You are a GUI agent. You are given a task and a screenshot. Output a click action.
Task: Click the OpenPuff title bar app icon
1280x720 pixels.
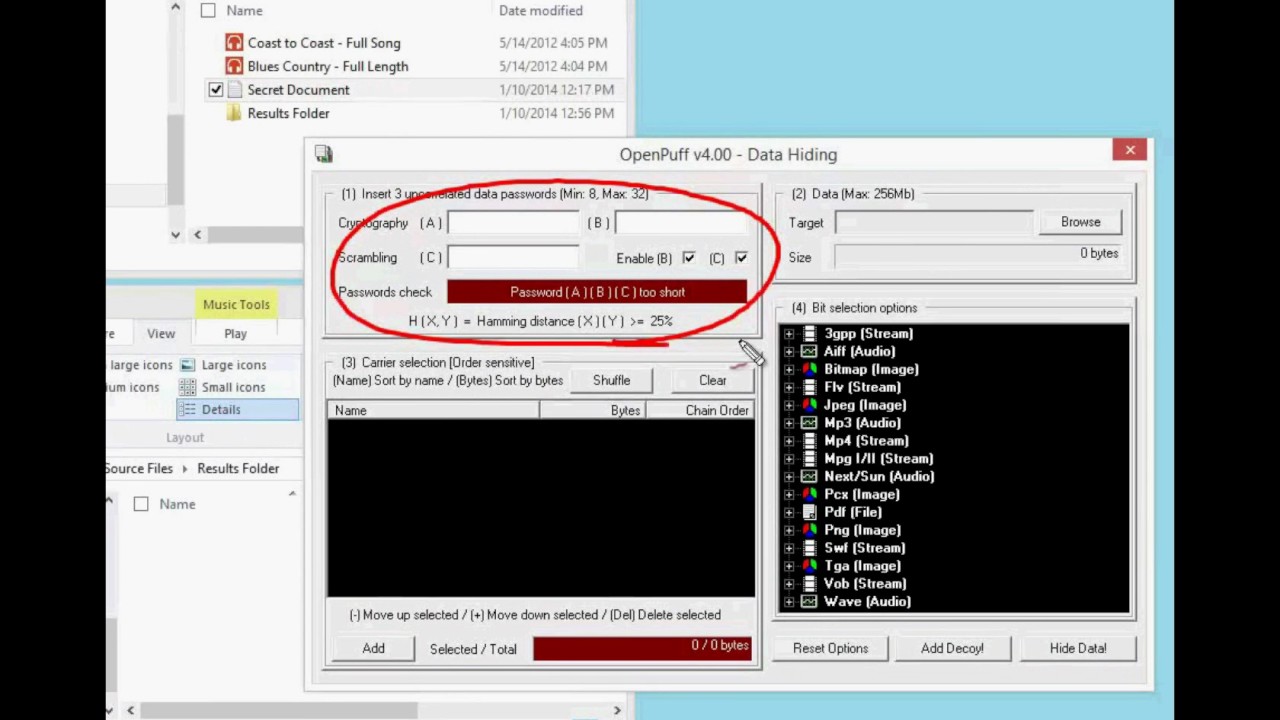point(324,154)
